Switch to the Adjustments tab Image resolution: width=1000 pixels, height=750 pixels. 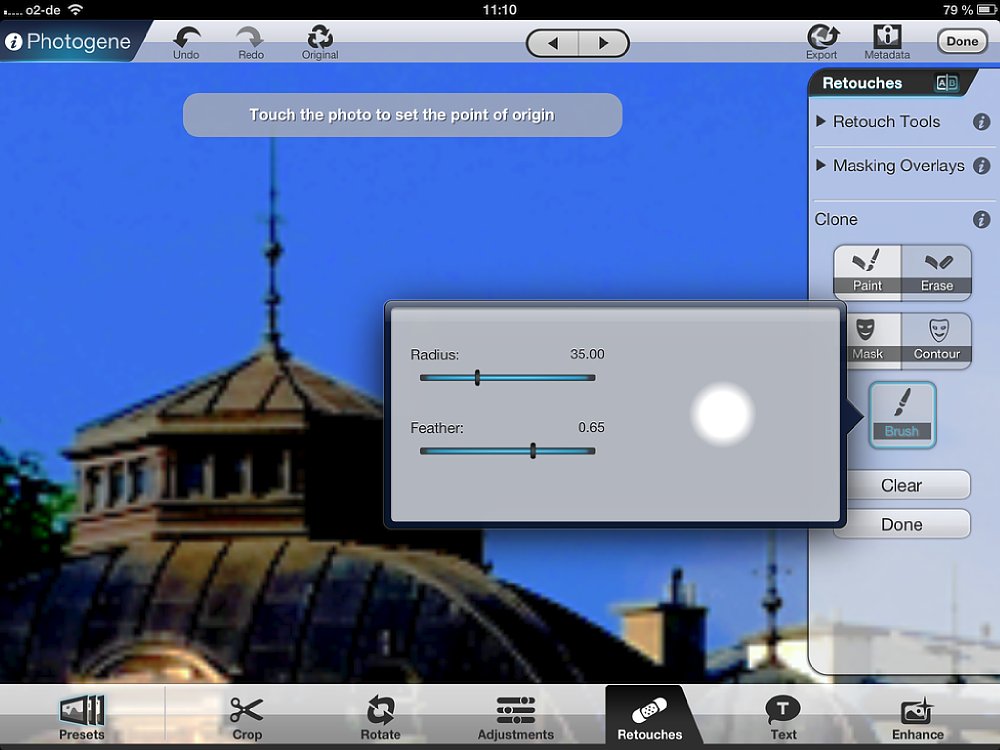(x=516, y=717)
